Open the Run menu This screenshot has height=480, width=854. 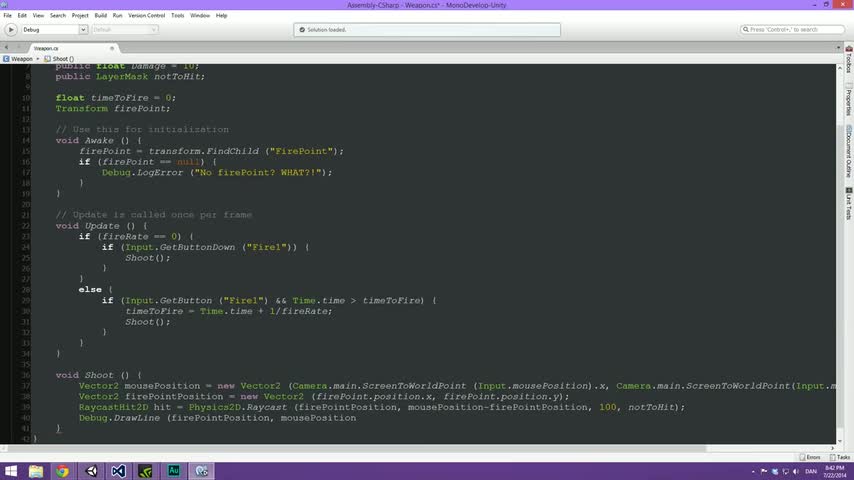point(117,16)
